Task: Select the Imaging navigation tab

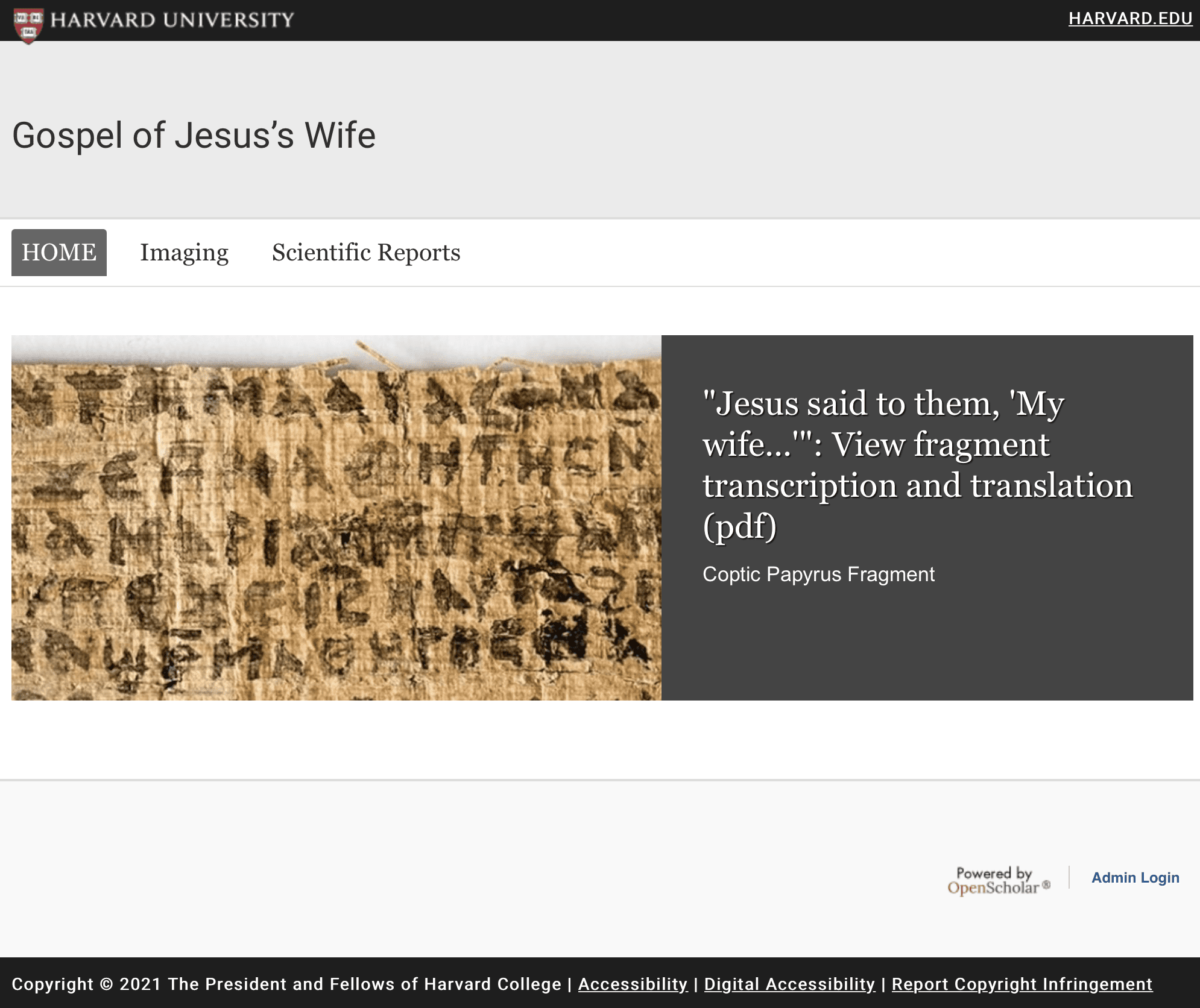Action: 184,251
